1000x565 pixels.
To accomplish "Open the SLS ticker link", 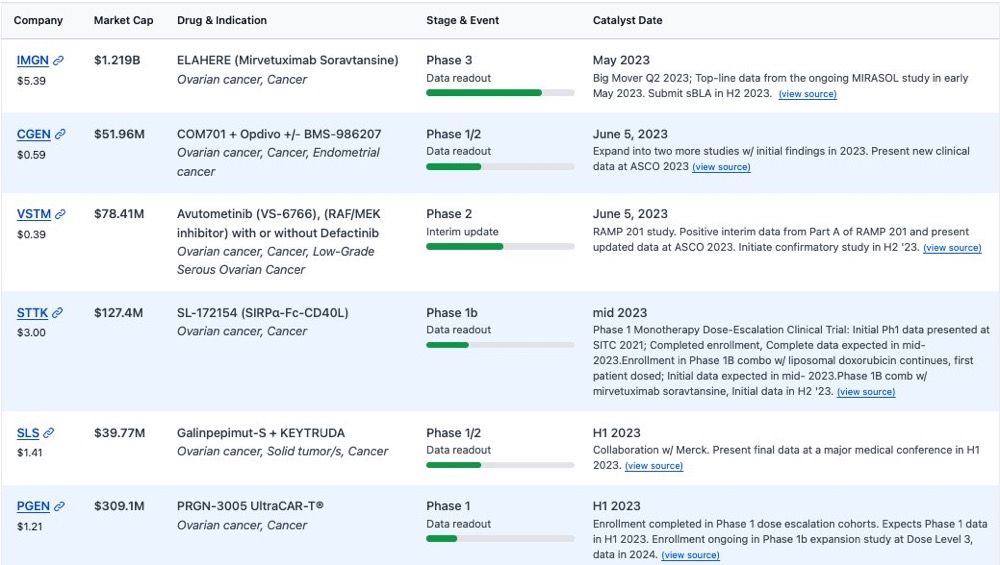I will pos(28,433).
